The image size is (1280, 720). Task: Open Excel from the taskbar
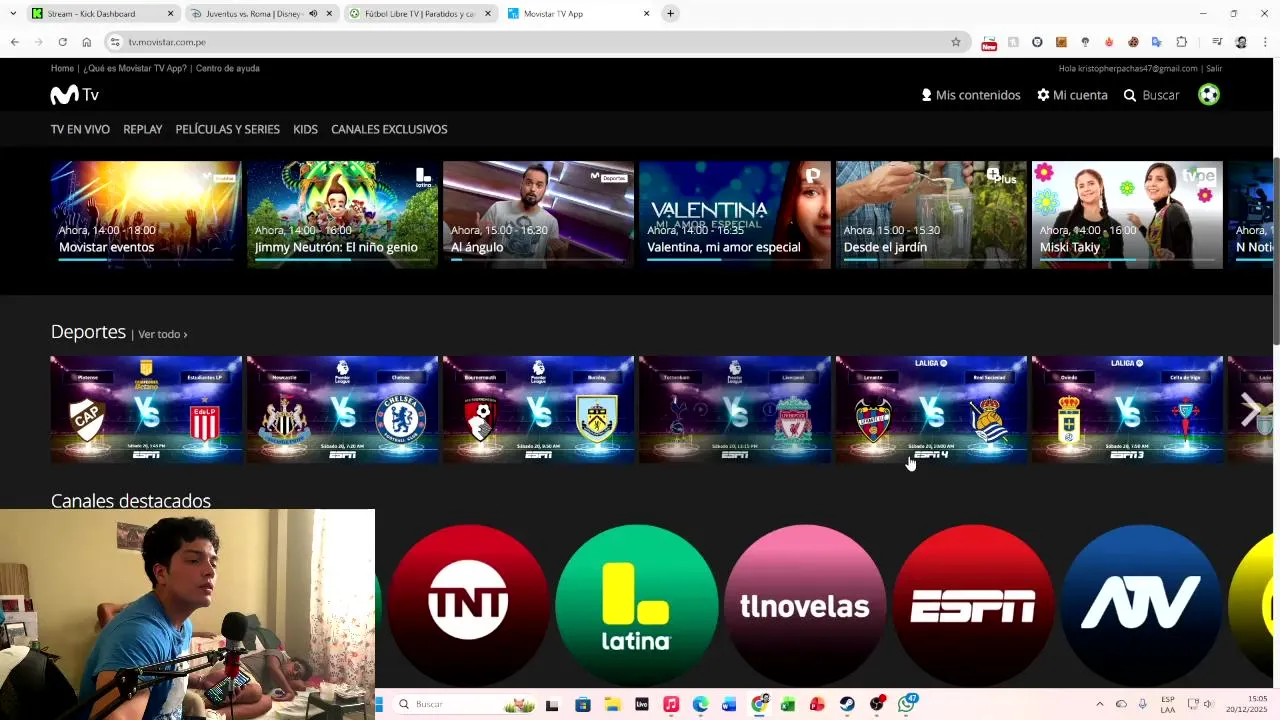point(788,705)
